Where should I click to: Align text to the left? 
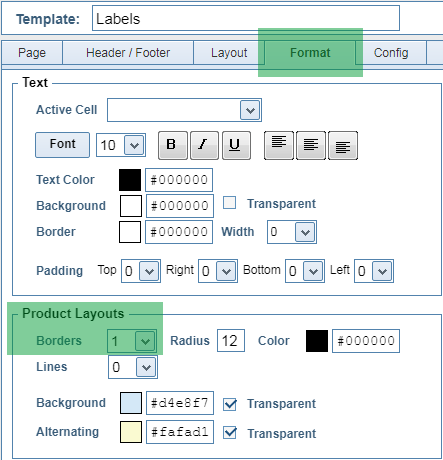point(279,145)
